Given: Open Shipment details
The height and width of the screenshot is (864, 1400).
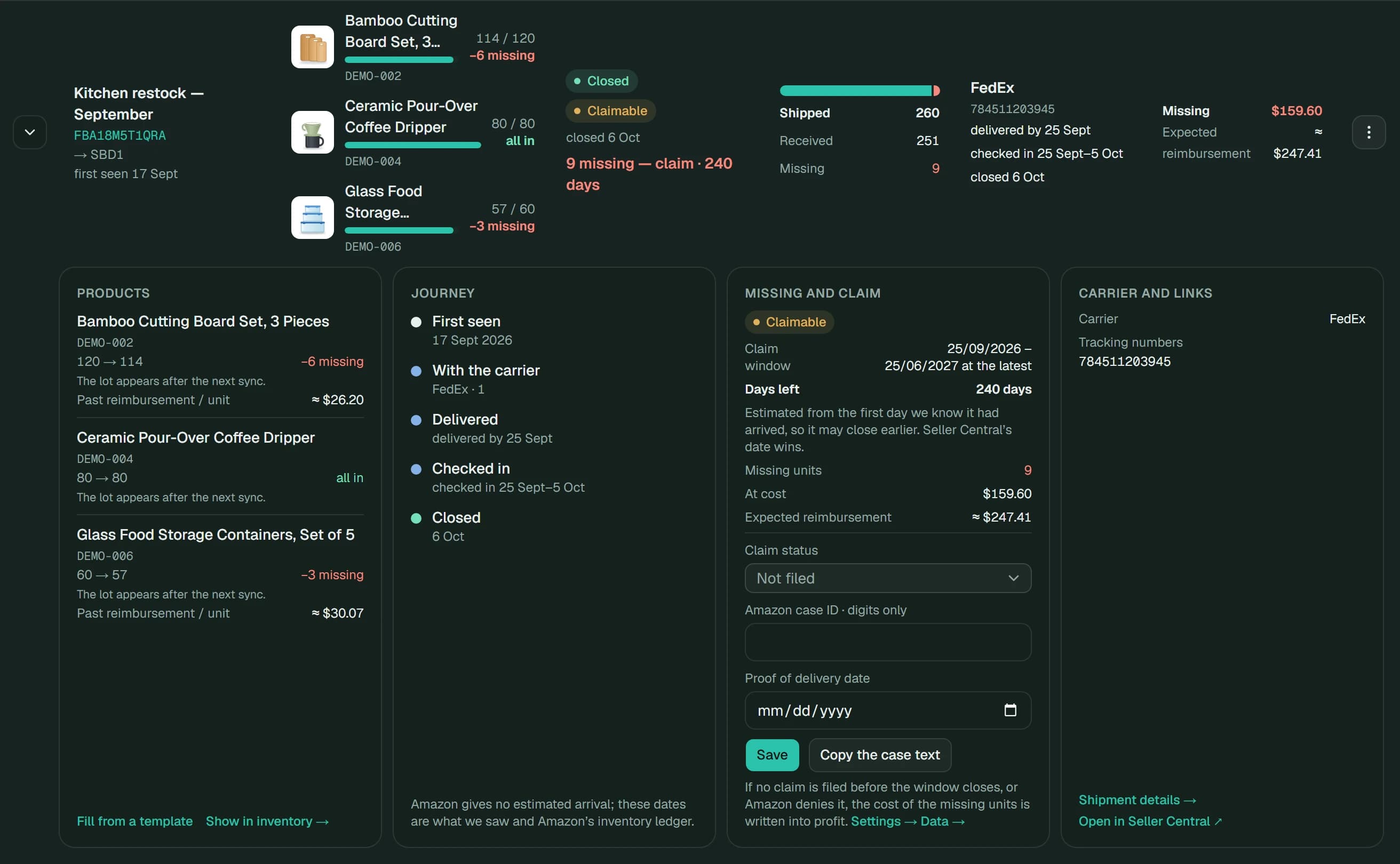Looking at the screenshot, I should 1137,800.
